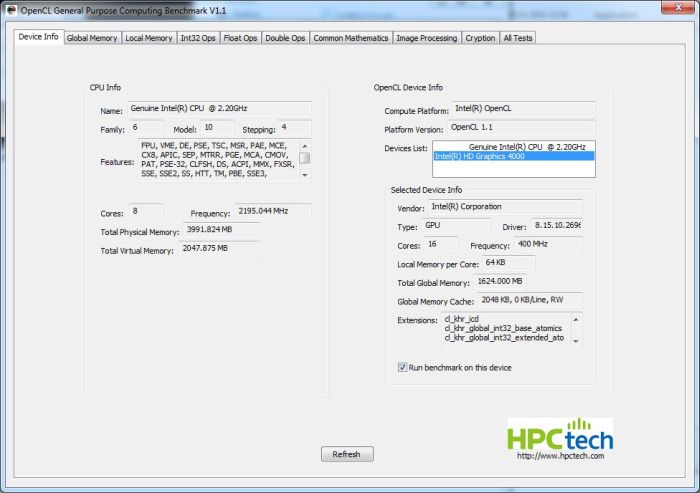Click the 400 MHz frequency field
The image size is (700, 493).
(548, 244)
